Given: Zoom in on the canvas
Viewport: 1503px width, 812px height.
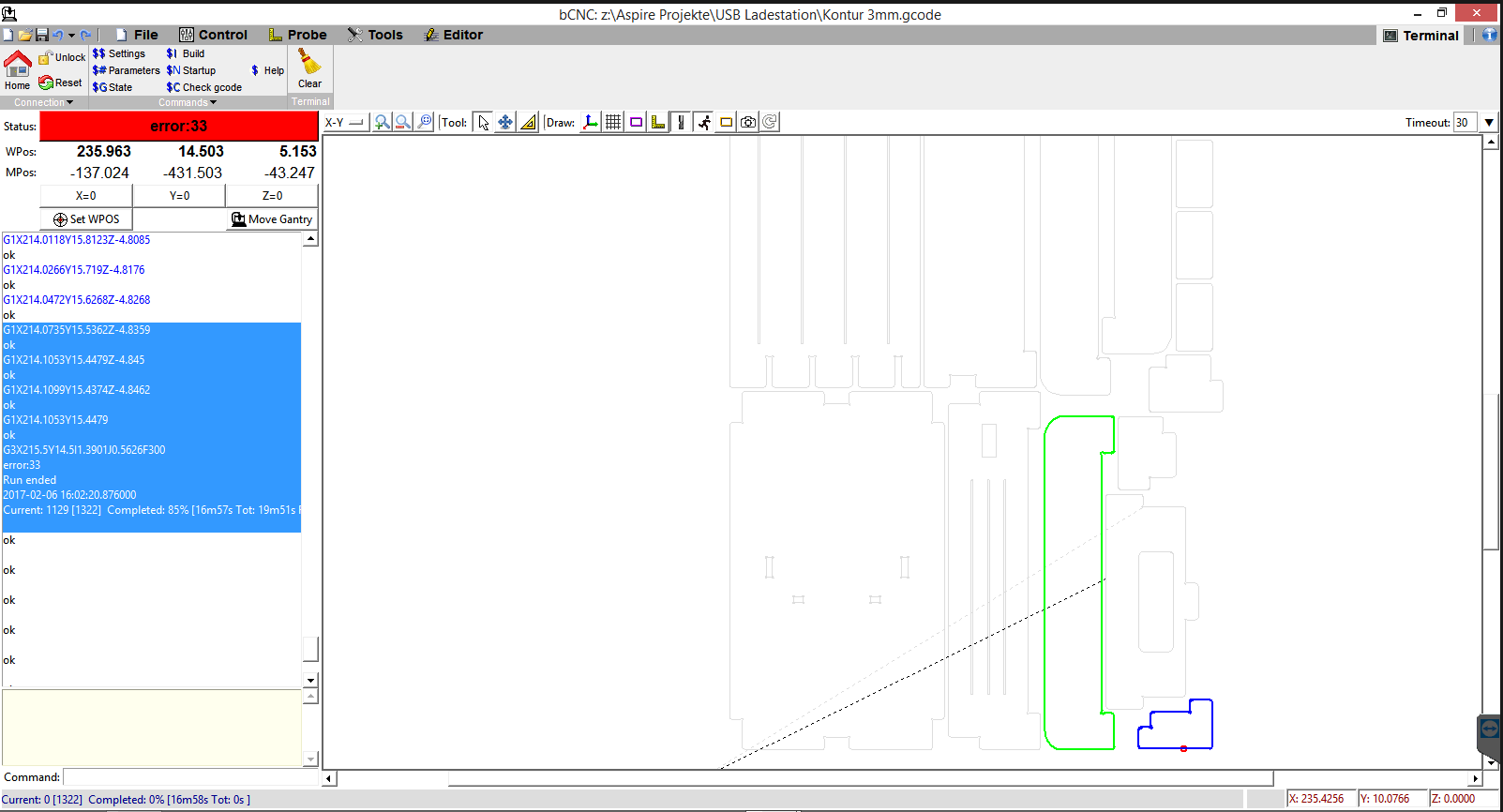Looking at the screenshot, I should point(383,122).
